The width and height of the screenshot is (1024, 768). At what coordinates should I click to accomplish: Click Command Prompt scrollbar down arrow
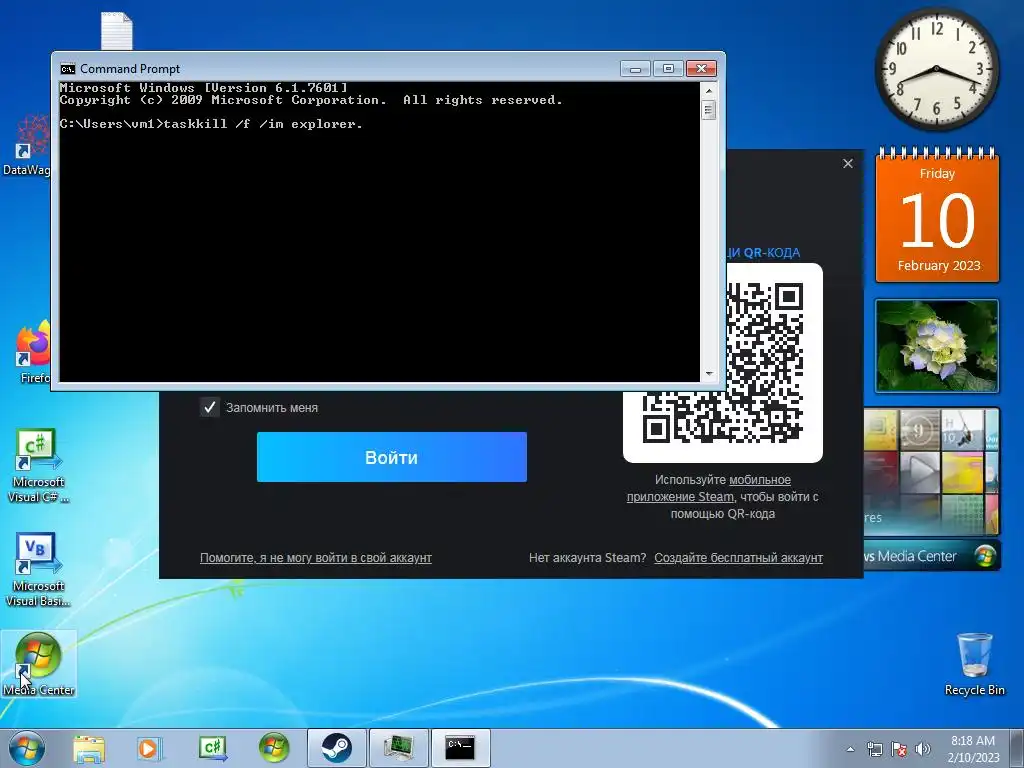pos(709,374)
